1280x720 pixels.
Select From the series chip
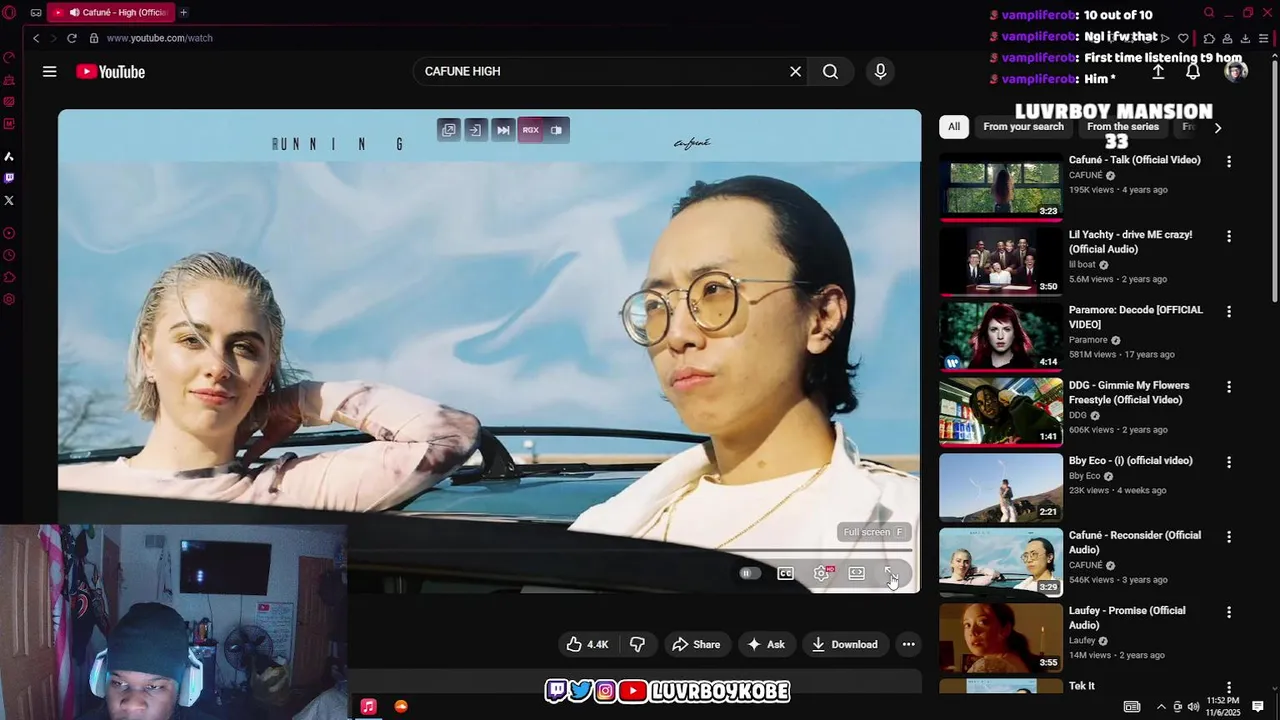coord(1123,127)
